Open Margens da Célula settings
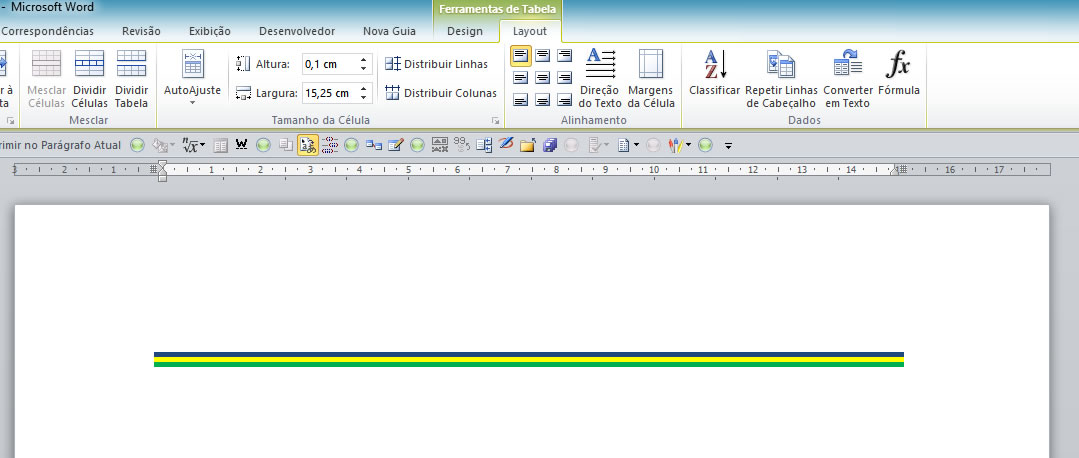Image resolution: width=1079 pixels, height=458 pixels. [651, 78]
